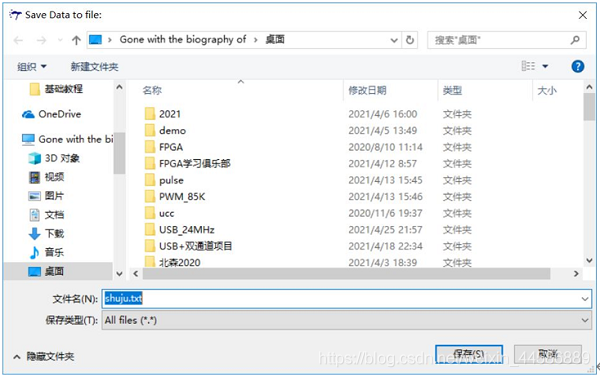Click 桌面 in the address breadcrumb
Image resolution: width=600 pixels, height=377 pixels.
[275, 39]
